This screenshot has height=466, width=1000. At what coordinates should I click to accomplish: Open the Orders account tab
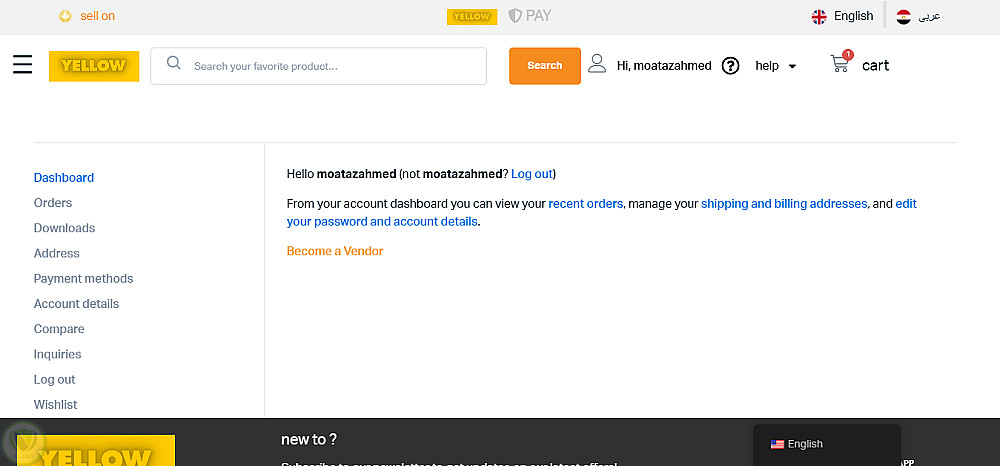(x=53, y=203)
